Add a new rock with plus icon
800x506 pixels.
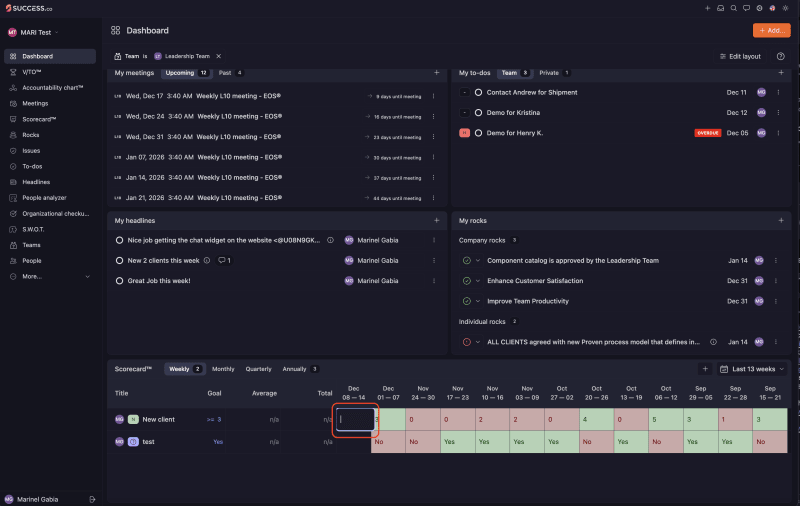click(781, 220)
